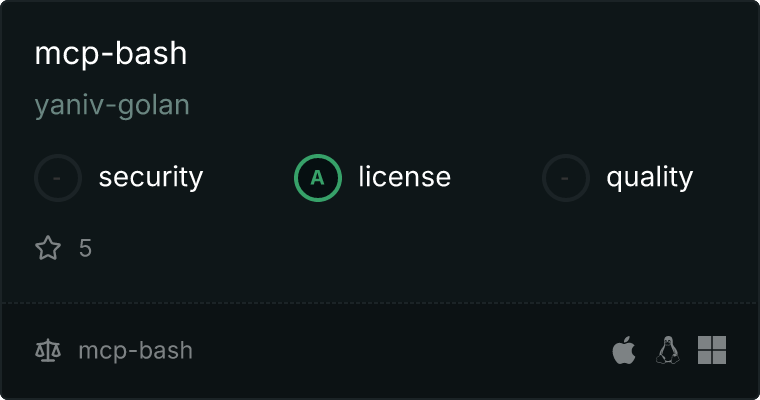Screen dimensions: 760x400
Task: Click the license label text
Action: pos(405,176)
